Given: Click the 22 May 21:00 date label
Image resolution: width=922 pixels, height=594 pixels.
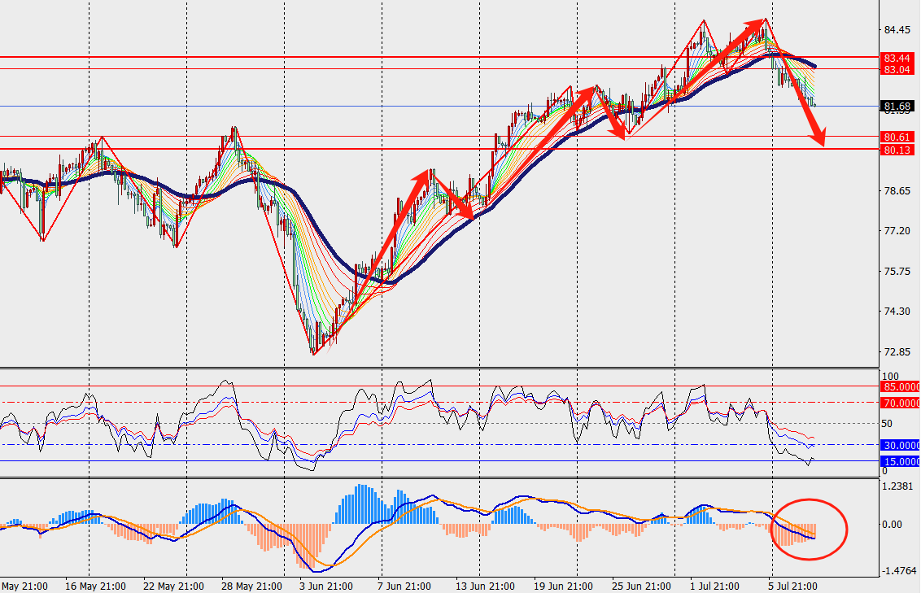Looking at the screenshot, I should tap(173, 586).
